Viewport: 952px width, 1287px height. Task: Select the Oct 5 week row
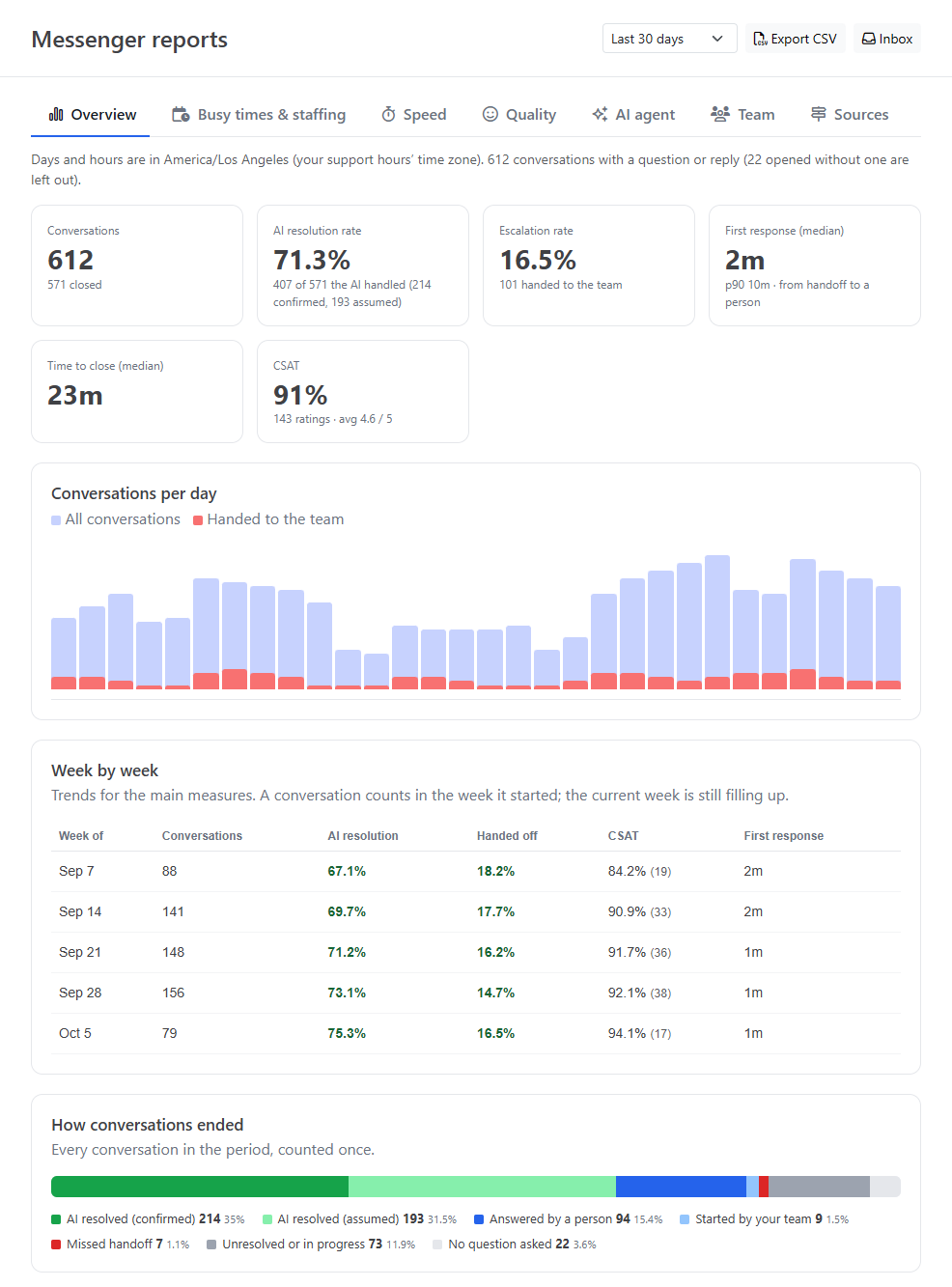coord(476,1033)
